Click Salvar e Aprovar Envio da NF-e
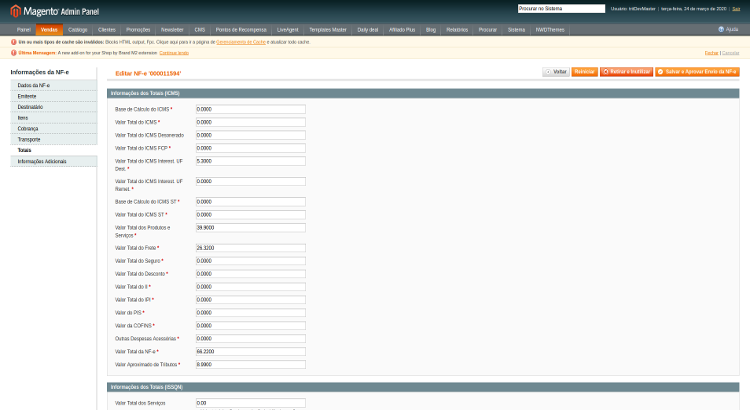Image resolution: width=750 pixels, height=410 pixels. pyautogui.click(x=697, y=72)
